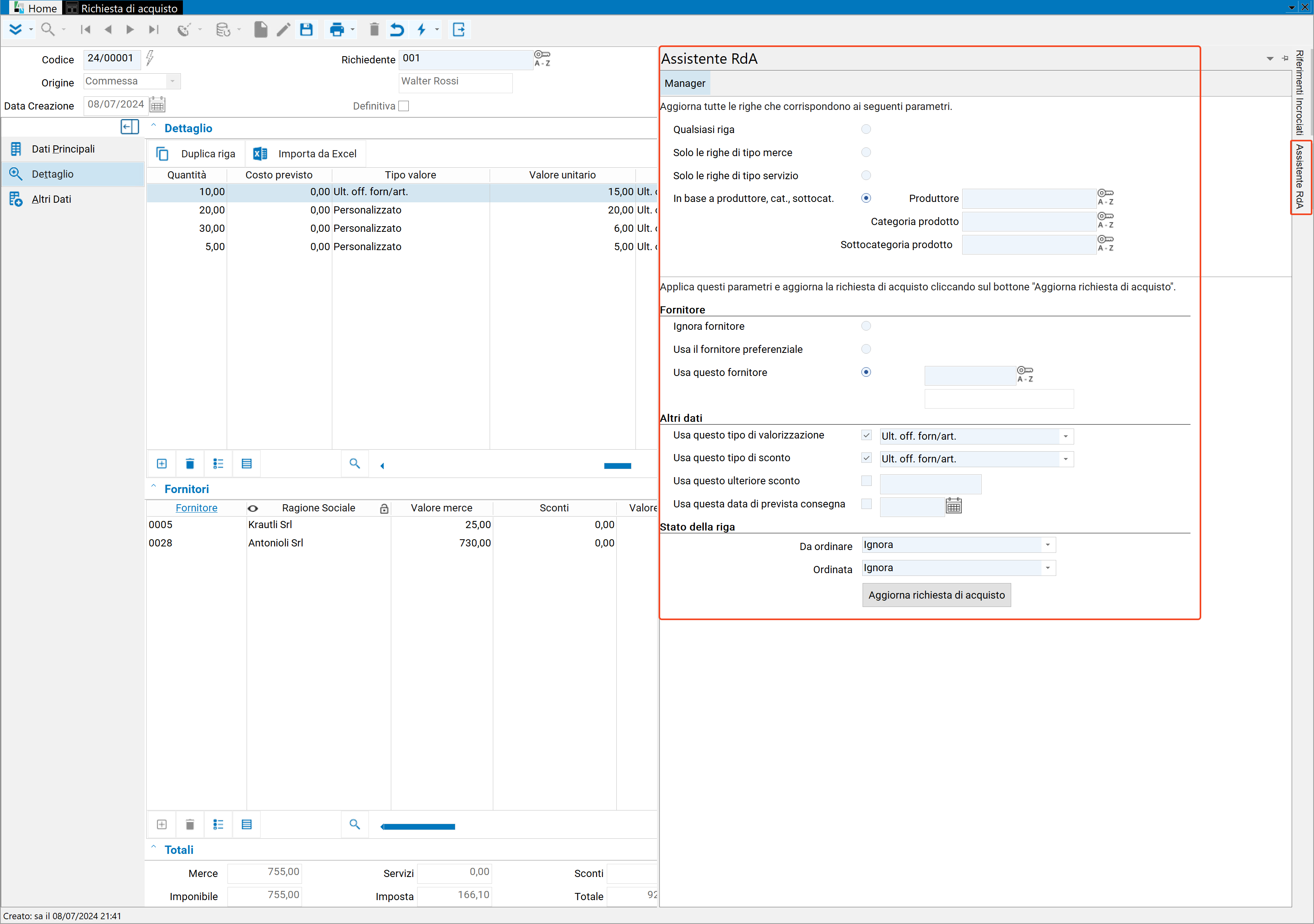Click the ulteriore sconto input field
The image size is (1314, 924).
tap(930, 484)
